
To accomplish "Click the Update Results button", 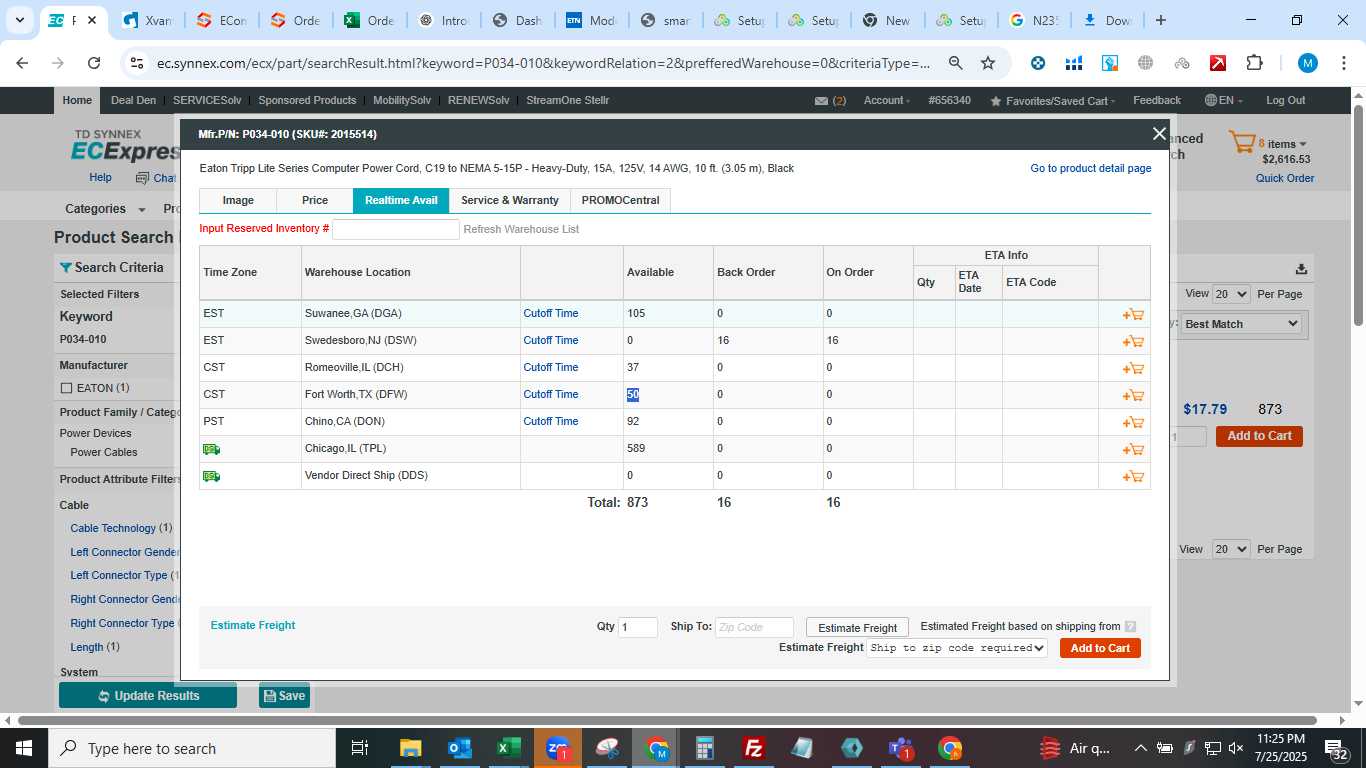I will (x=148, y=696).
